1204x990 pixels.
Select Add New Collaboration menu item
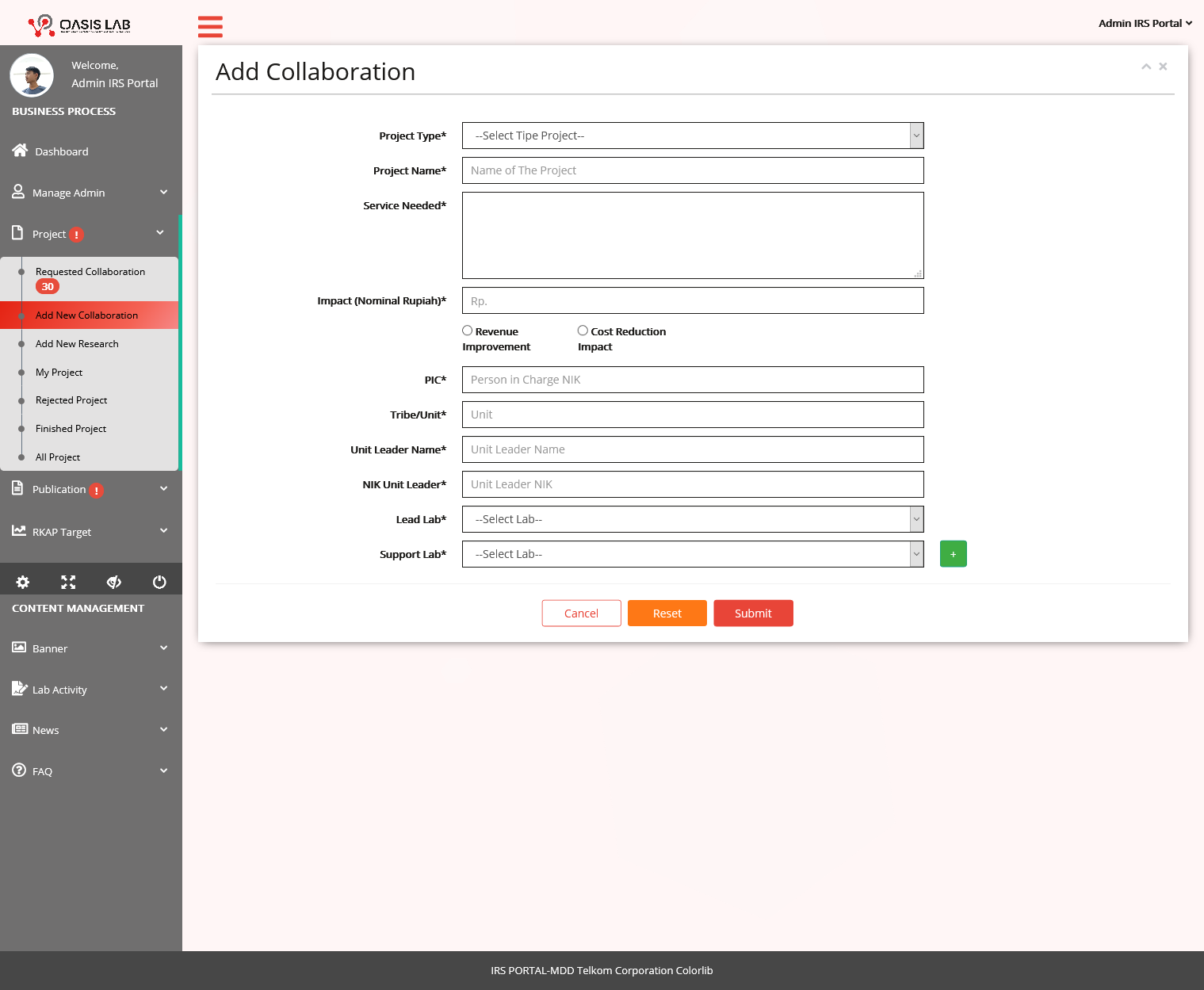click(x=89, y=315)
